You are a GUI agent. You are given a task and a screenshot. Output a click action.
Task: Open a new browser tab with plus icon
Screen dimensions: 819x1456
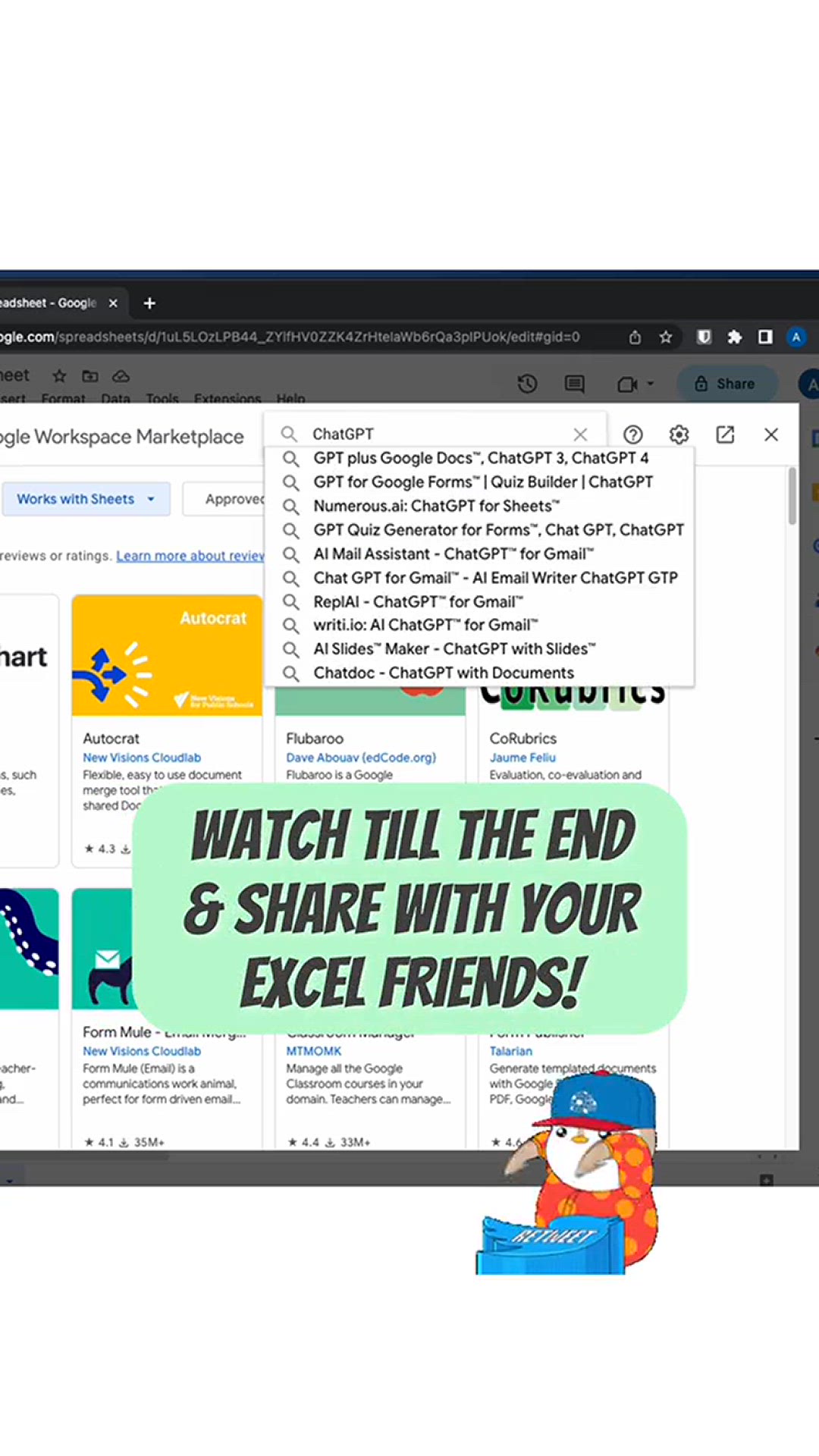[x=149, y=303]
